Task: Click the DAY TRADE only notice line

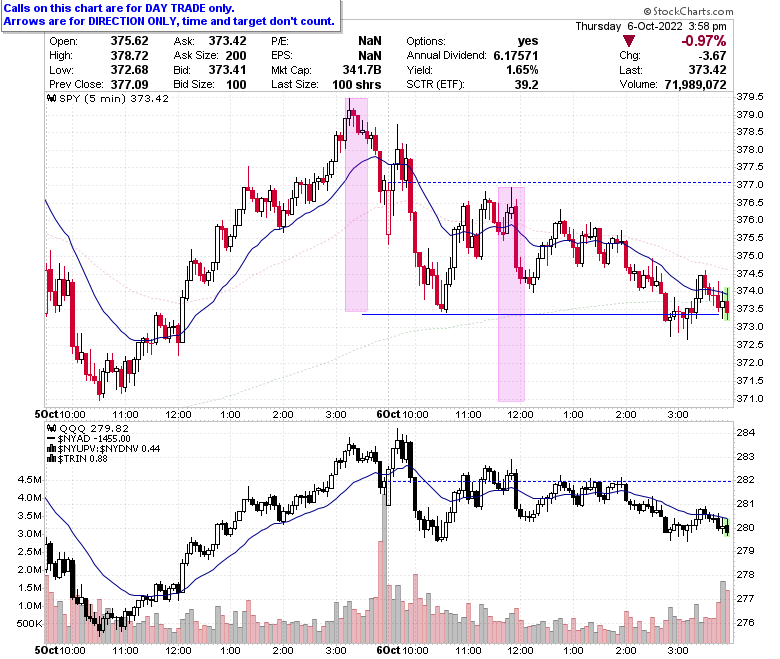Action: click(119, 8)
